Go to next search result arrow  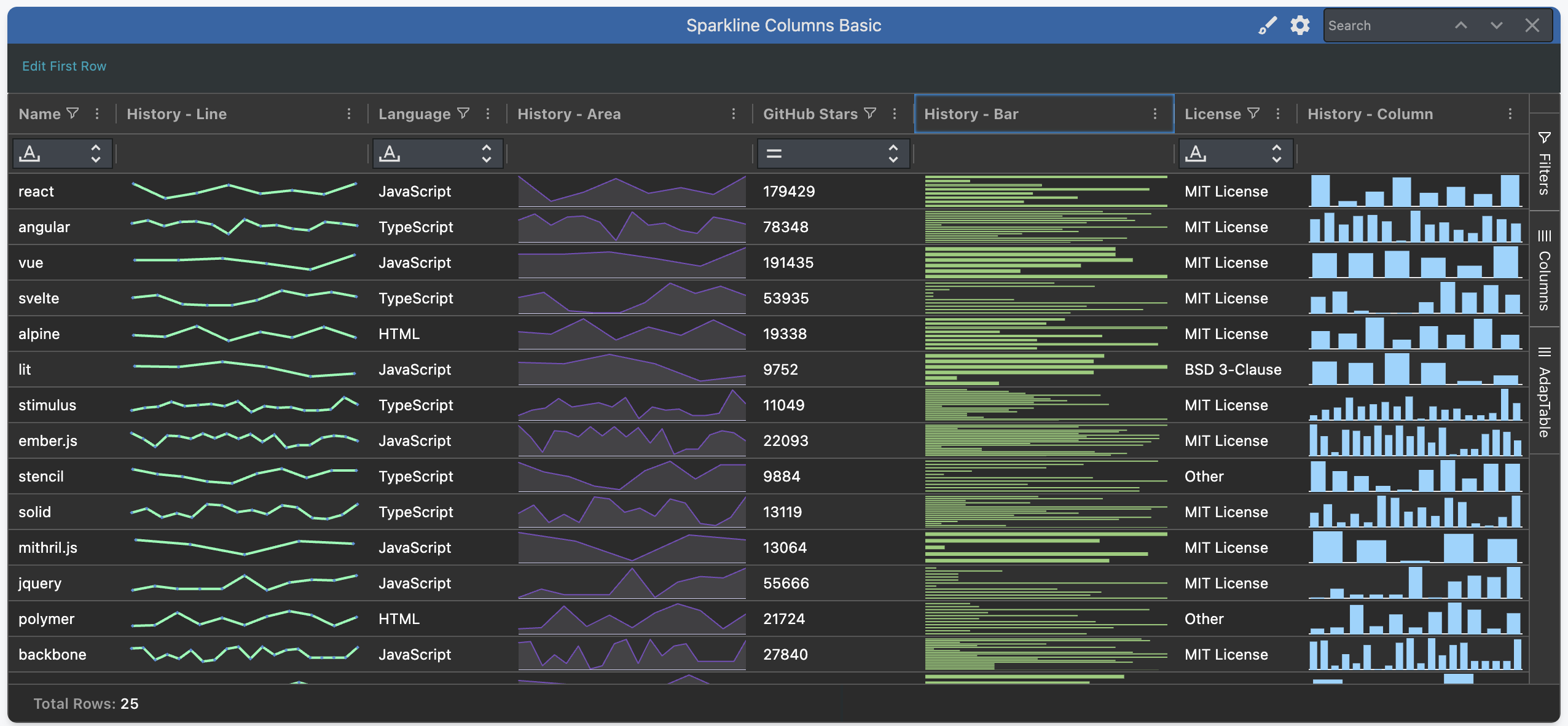pos(1497,25)
